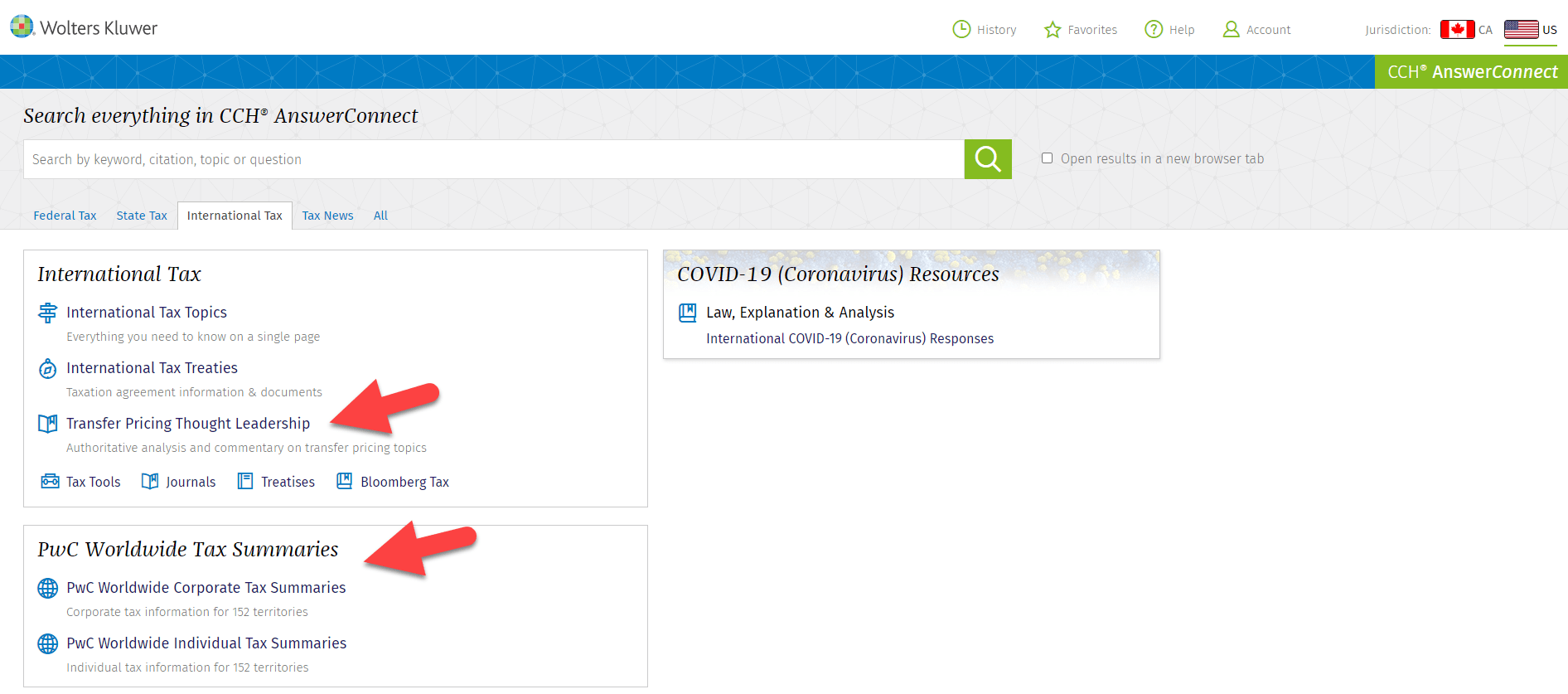
Task: Click the PwC Individual Tax Summaries globe icon
Action: coord(48,643)
